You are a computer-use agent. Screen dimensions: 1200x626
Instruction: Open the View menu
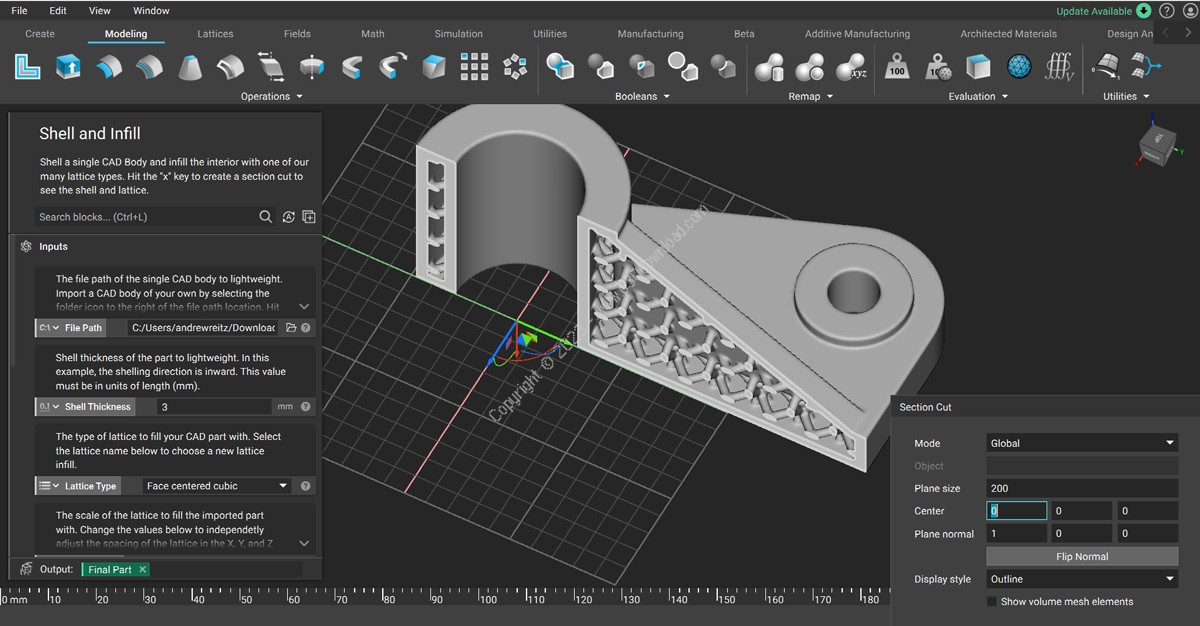pos(100,11)
